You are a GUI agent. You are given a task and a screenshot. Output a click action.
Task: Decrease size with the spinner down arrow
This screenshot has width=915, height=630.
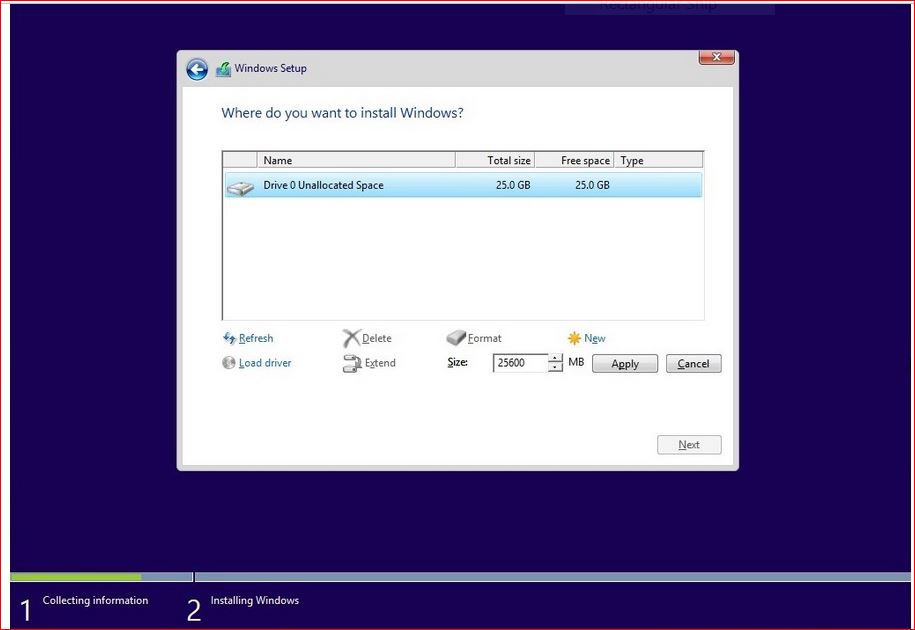pos(556,368)
